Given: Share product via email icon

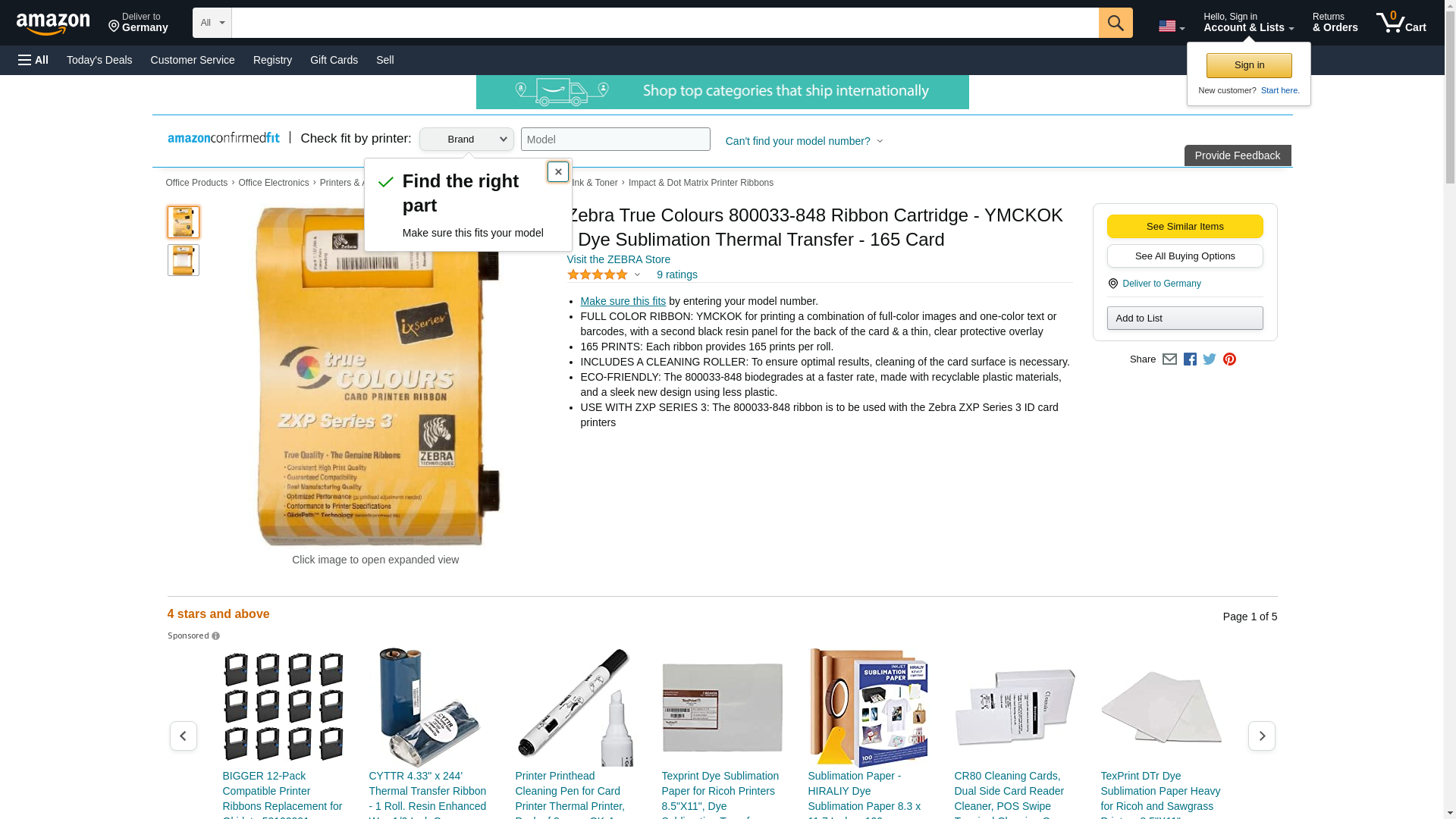Looking at the screenshot, I should click(x=1169, y=359).
